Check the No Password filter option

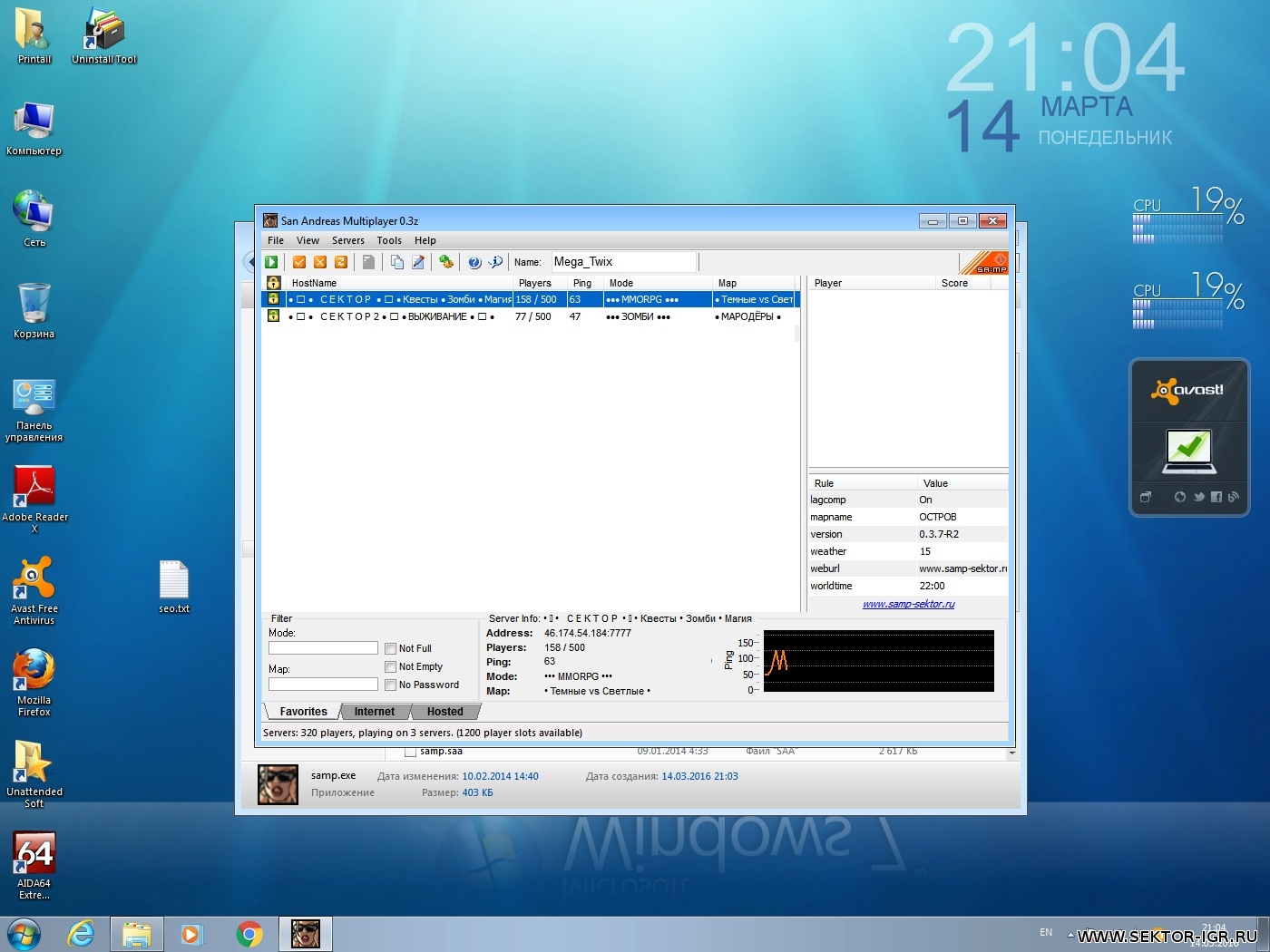click(x=391, y=685)
